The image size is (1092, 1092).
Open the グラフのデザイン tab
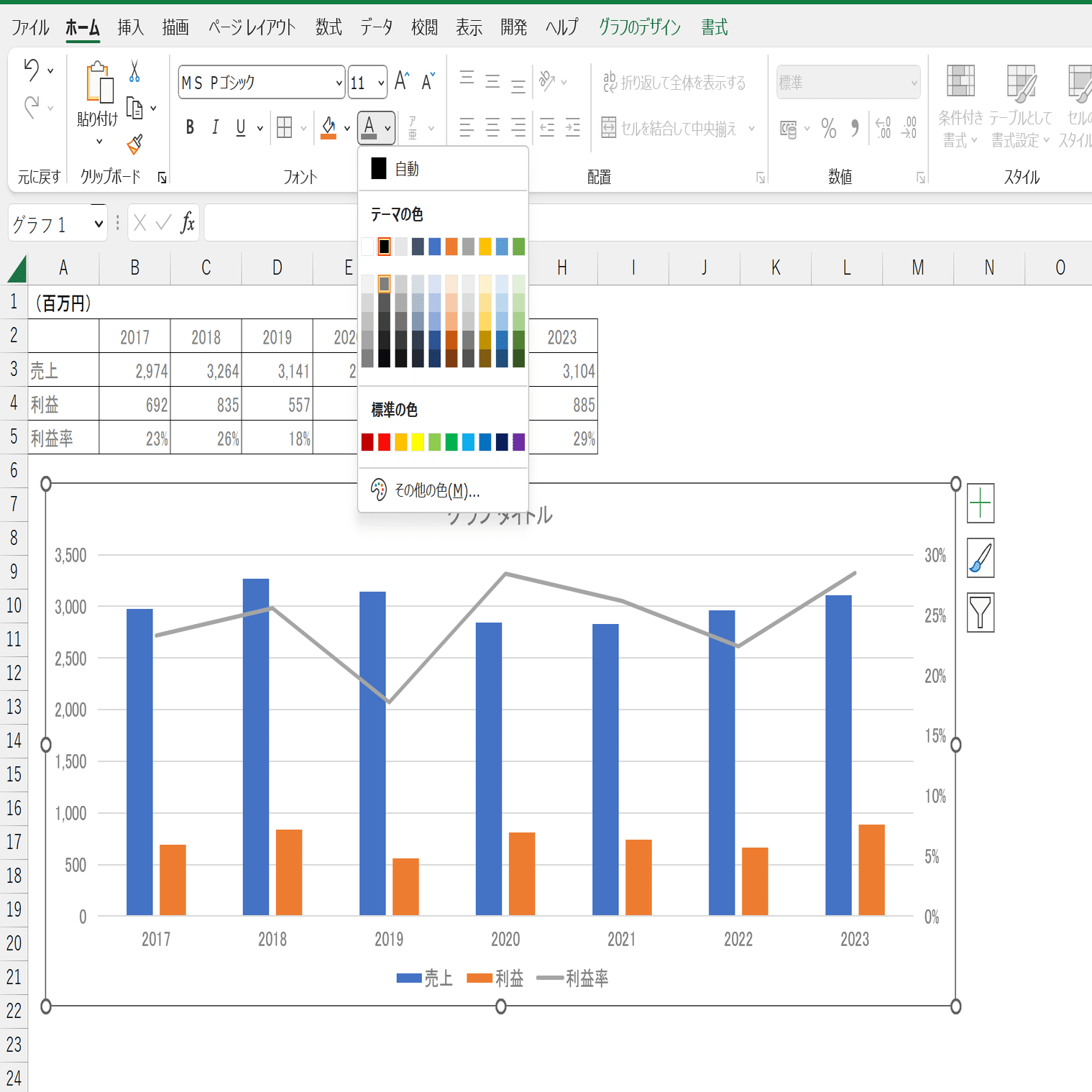[639, 27]
